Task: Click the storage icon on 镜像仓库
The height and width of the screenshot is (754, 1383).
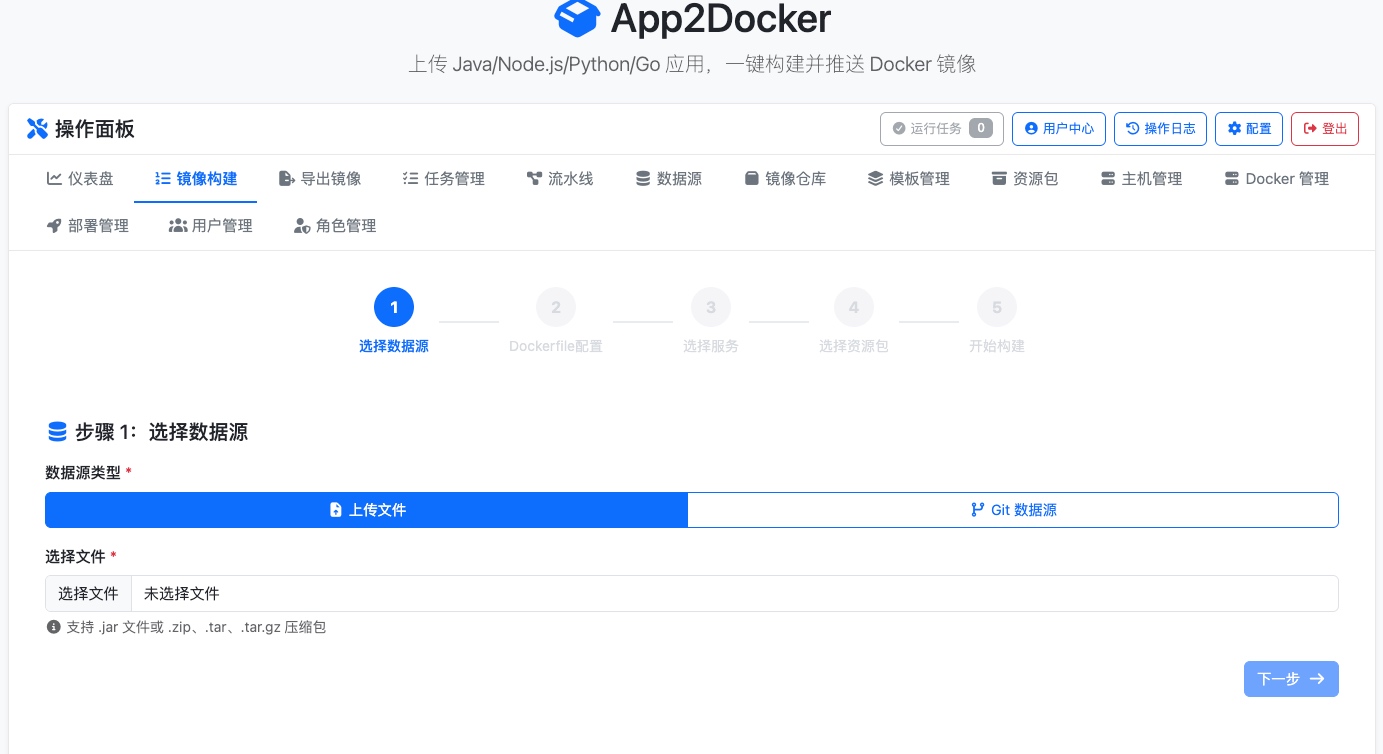Action: 751,179
